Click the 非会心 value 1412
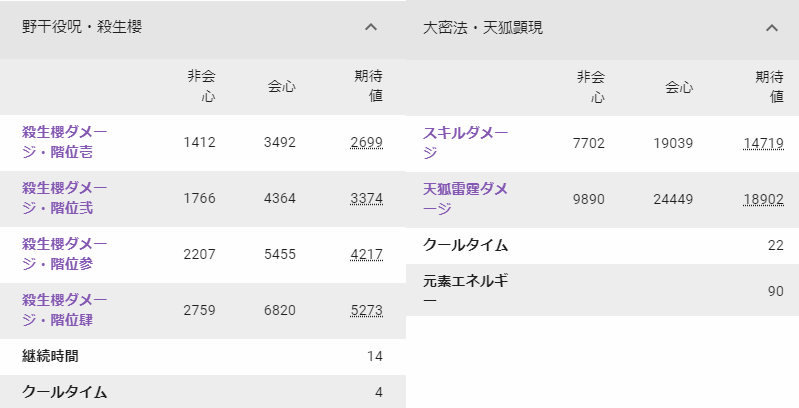 tap(200, 143)
